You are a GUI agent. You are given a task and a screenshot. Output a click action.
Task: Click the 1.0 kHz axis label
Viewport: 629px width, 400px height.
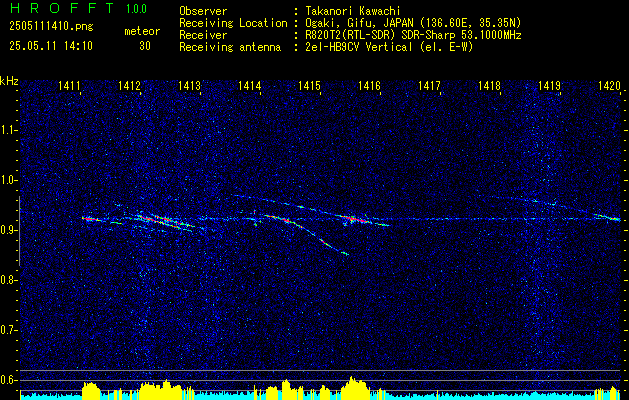8,180
